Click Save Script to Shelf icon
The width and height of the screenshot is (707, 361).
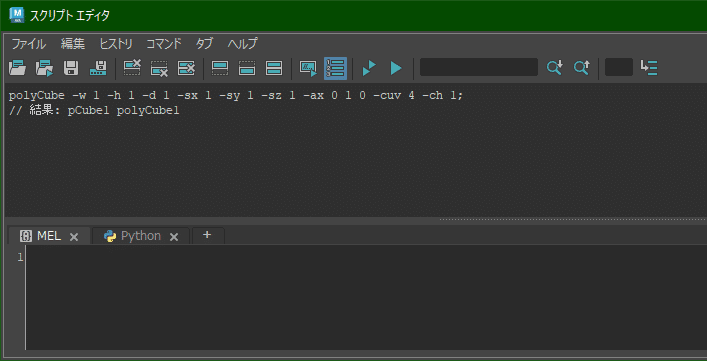[98, 68]
